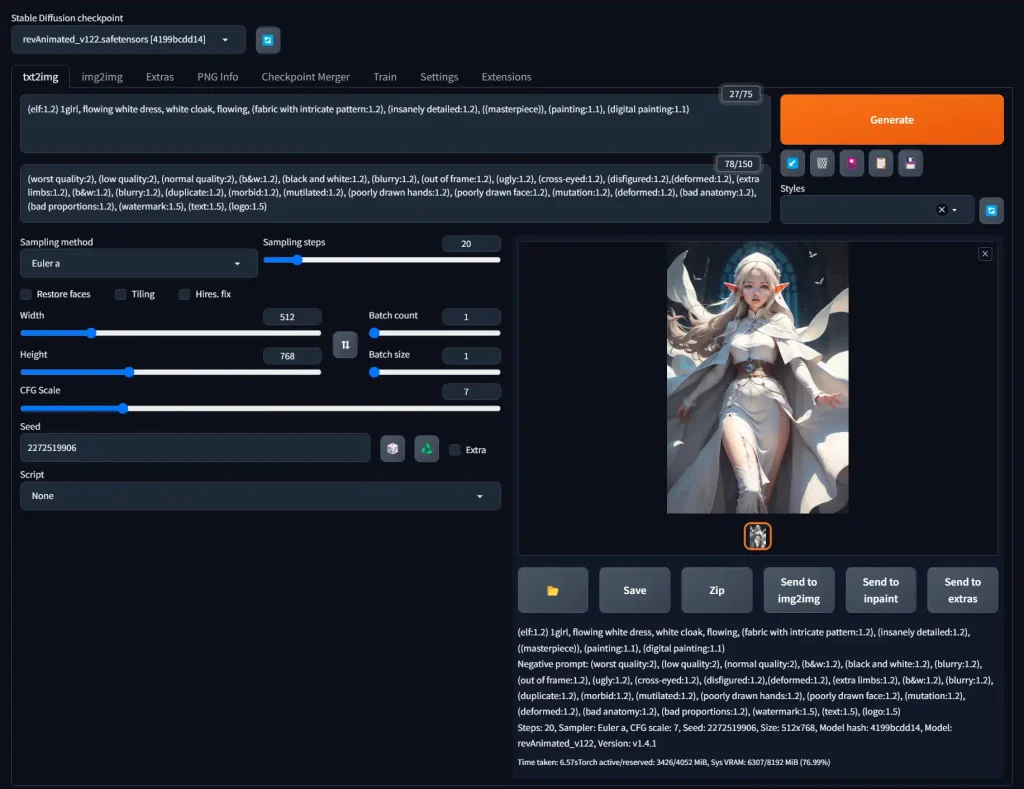This screenshot has width=1024, height=789.
Task: Apply selected styles with the clipboard icon
Action: coord(880,163)
